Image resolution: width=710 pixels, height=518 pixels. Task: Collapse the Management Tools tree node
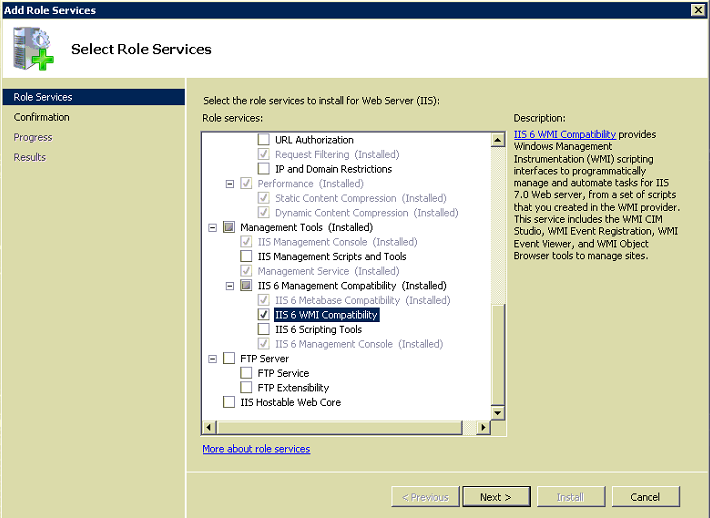(x=212, y=227)
